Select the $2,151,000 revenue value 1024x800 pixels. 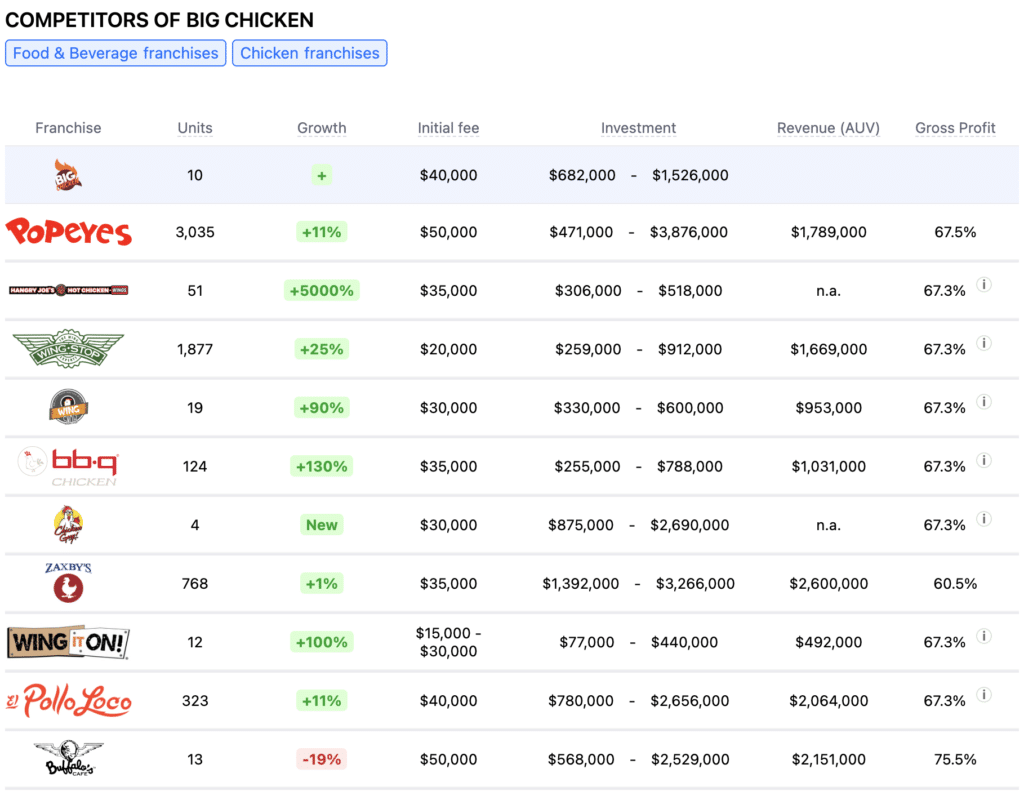(x=828, y=760)
